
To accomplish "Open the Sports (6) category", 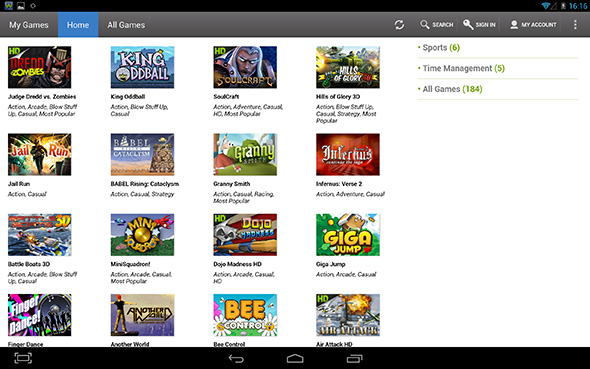I will 441,48.
